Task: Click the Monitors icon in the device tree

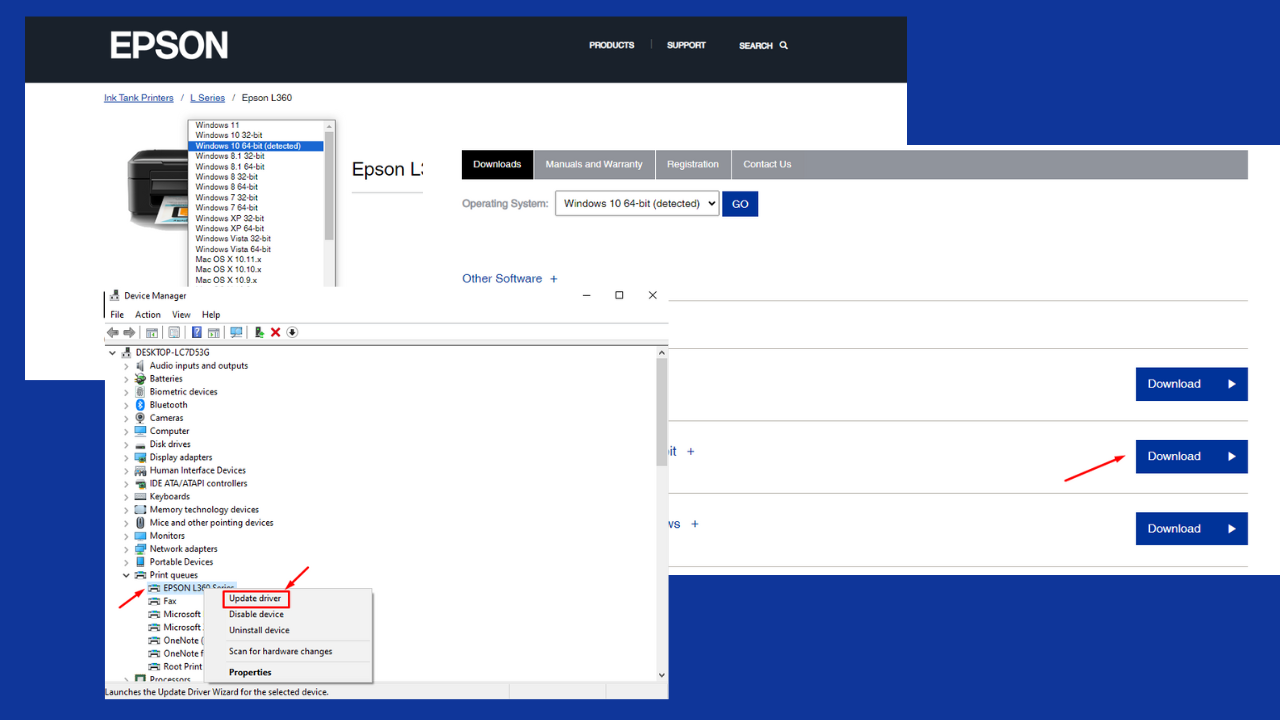Action: pos(141,536)
